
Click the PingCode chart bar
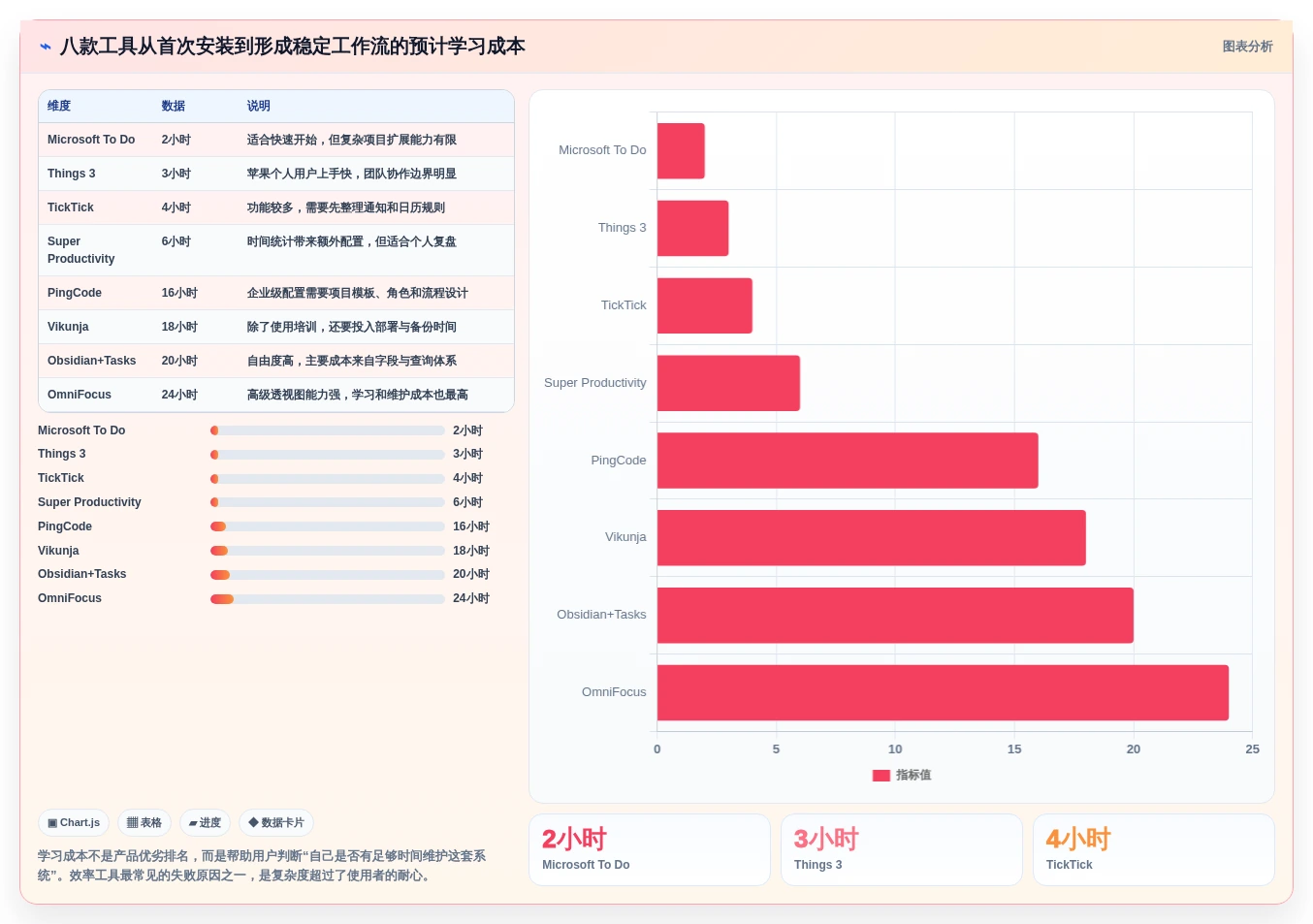(x=848, y=461)
